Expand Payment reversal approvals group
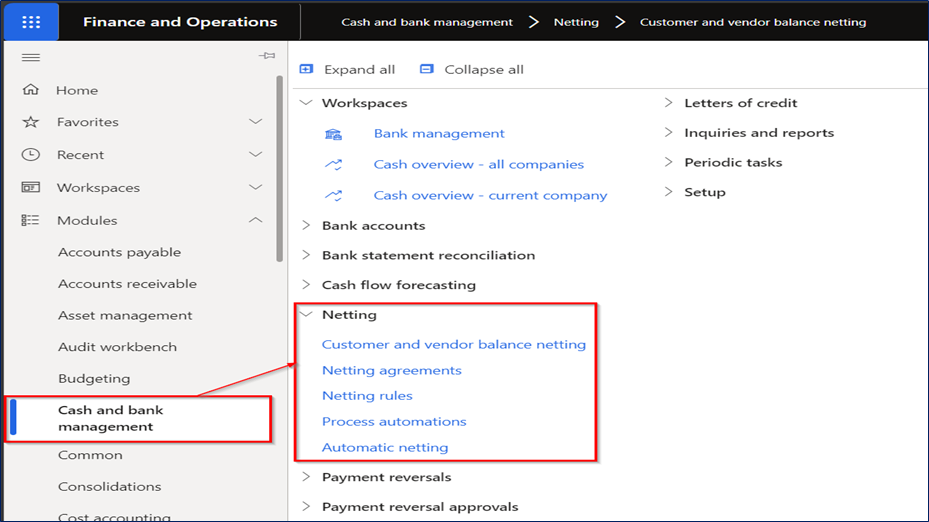Screen dimensions: 929x522 pos(306,506)
